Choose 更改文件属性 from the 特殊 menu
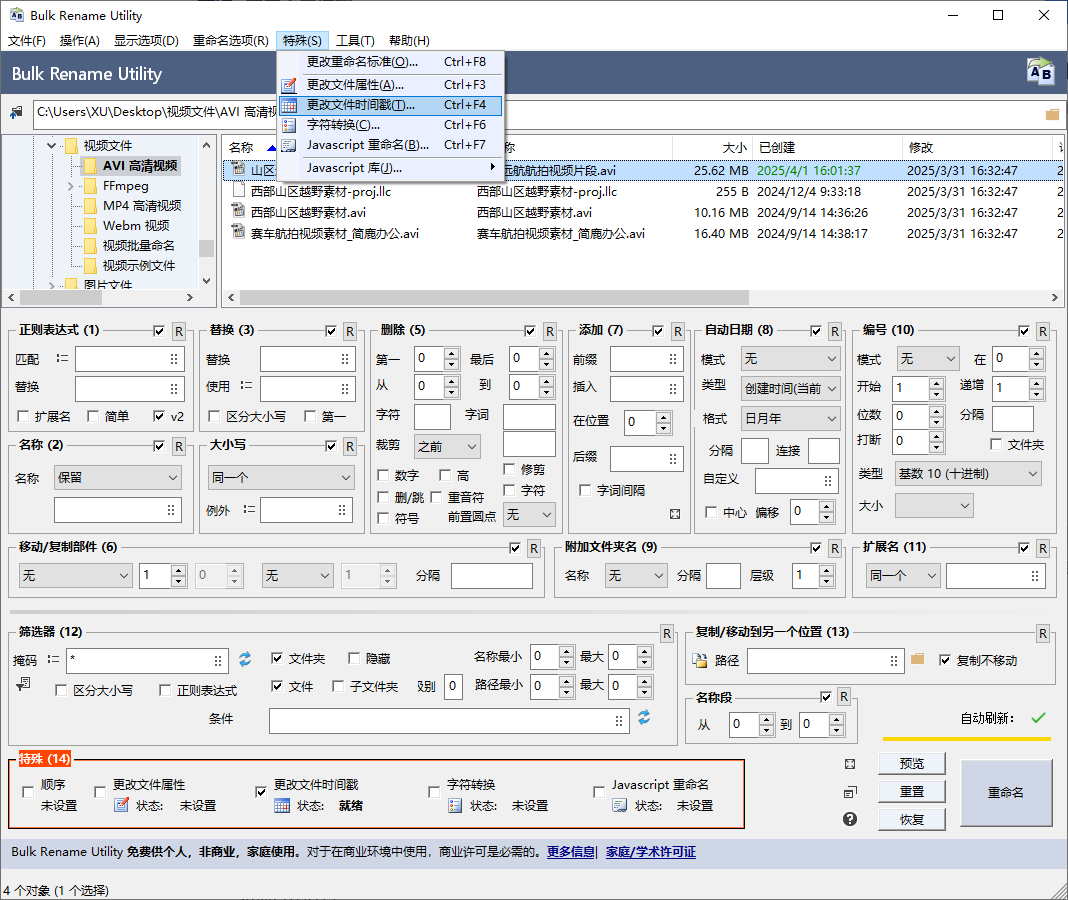 coord(354,85)
